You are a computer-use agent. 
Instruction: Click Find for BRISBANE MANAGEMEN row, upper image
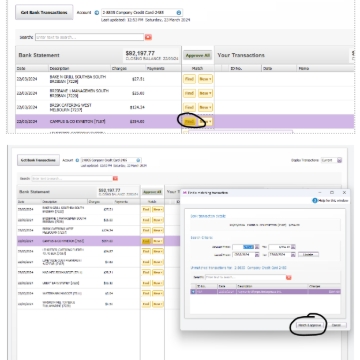189,93
